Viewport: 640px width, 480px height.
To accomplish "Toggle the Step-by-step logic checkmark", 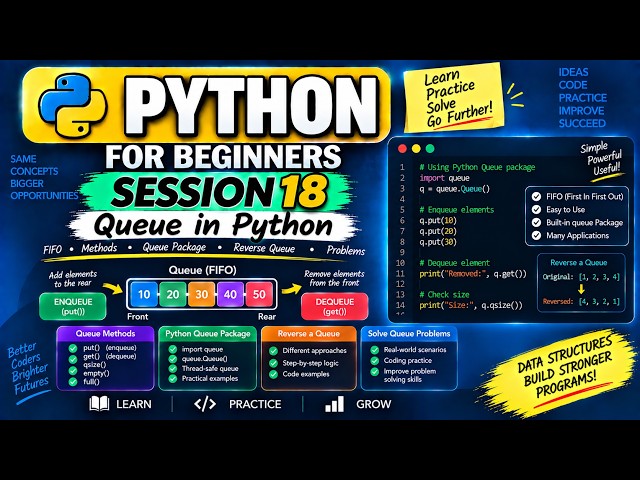I will 273,363.
